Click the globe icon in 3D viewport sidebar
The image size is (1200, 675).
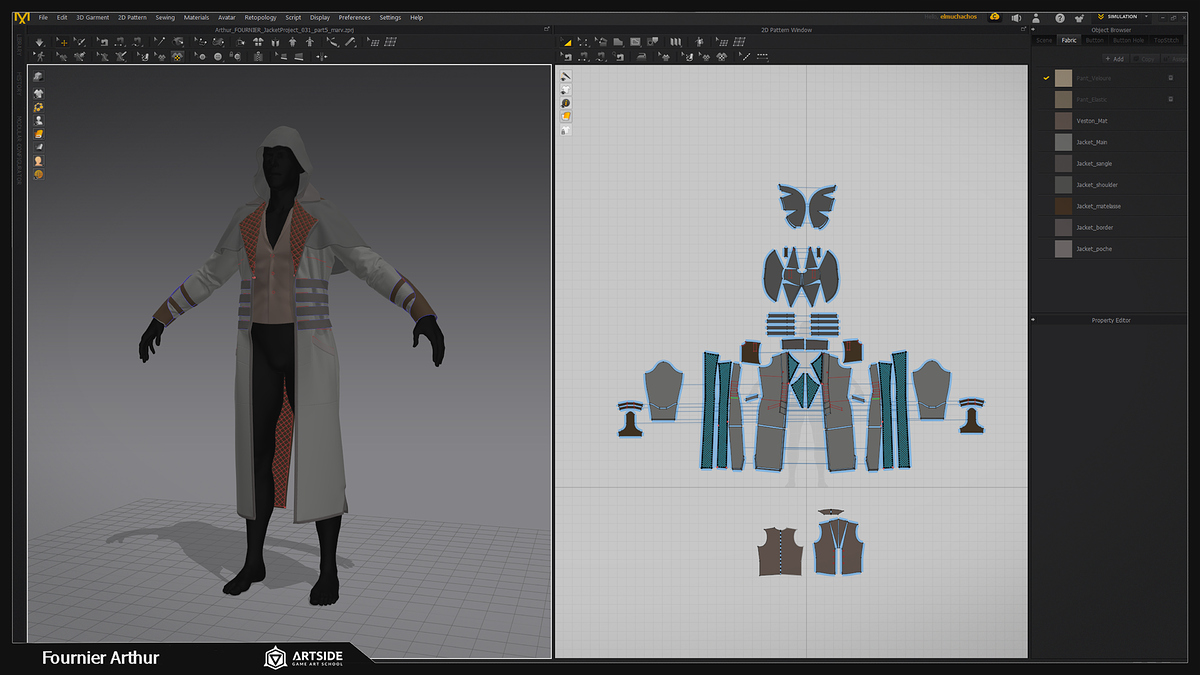coord(38,174)
